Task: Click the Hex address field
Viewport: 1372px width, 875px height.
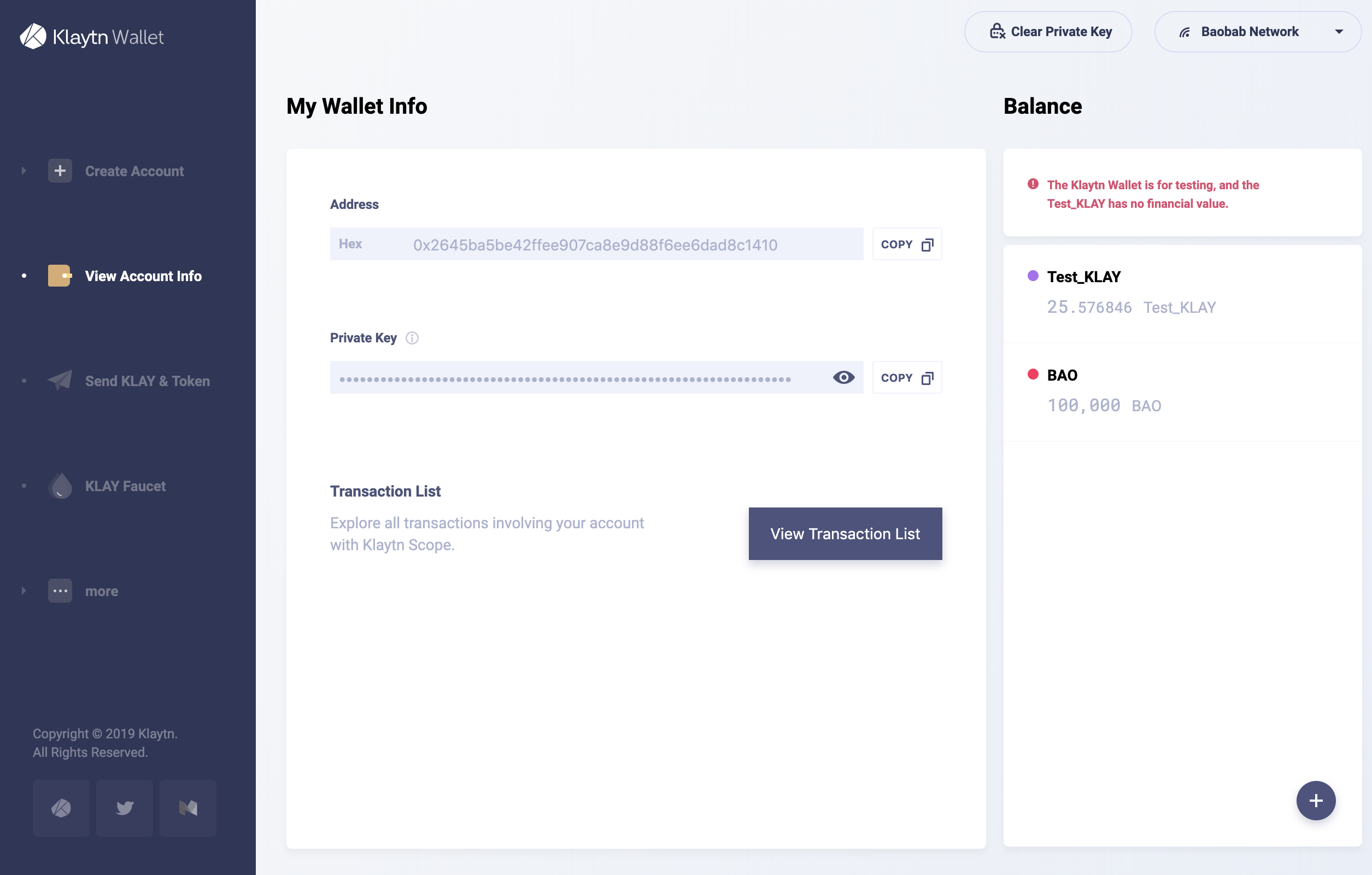Action: [596, 244]
